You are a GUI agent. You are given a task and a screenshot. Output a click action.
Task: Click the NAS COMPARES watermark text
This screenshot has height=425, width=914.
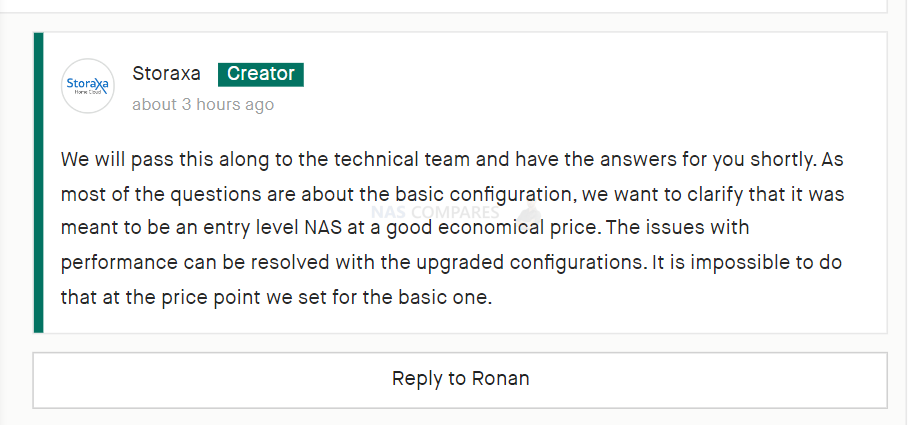(435, 212)
